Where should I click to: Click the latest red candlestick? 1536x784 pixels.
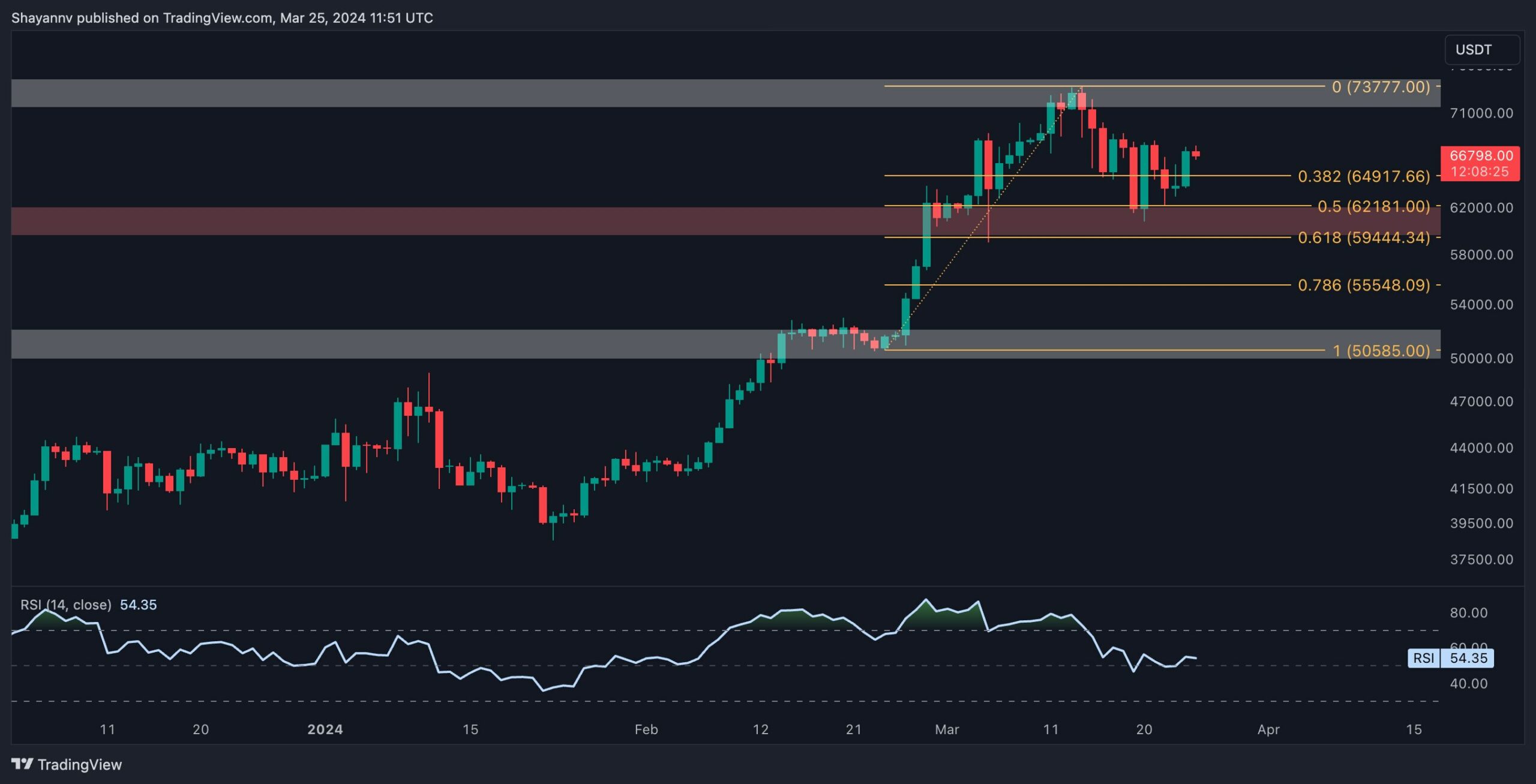[x=1196, y=154]
